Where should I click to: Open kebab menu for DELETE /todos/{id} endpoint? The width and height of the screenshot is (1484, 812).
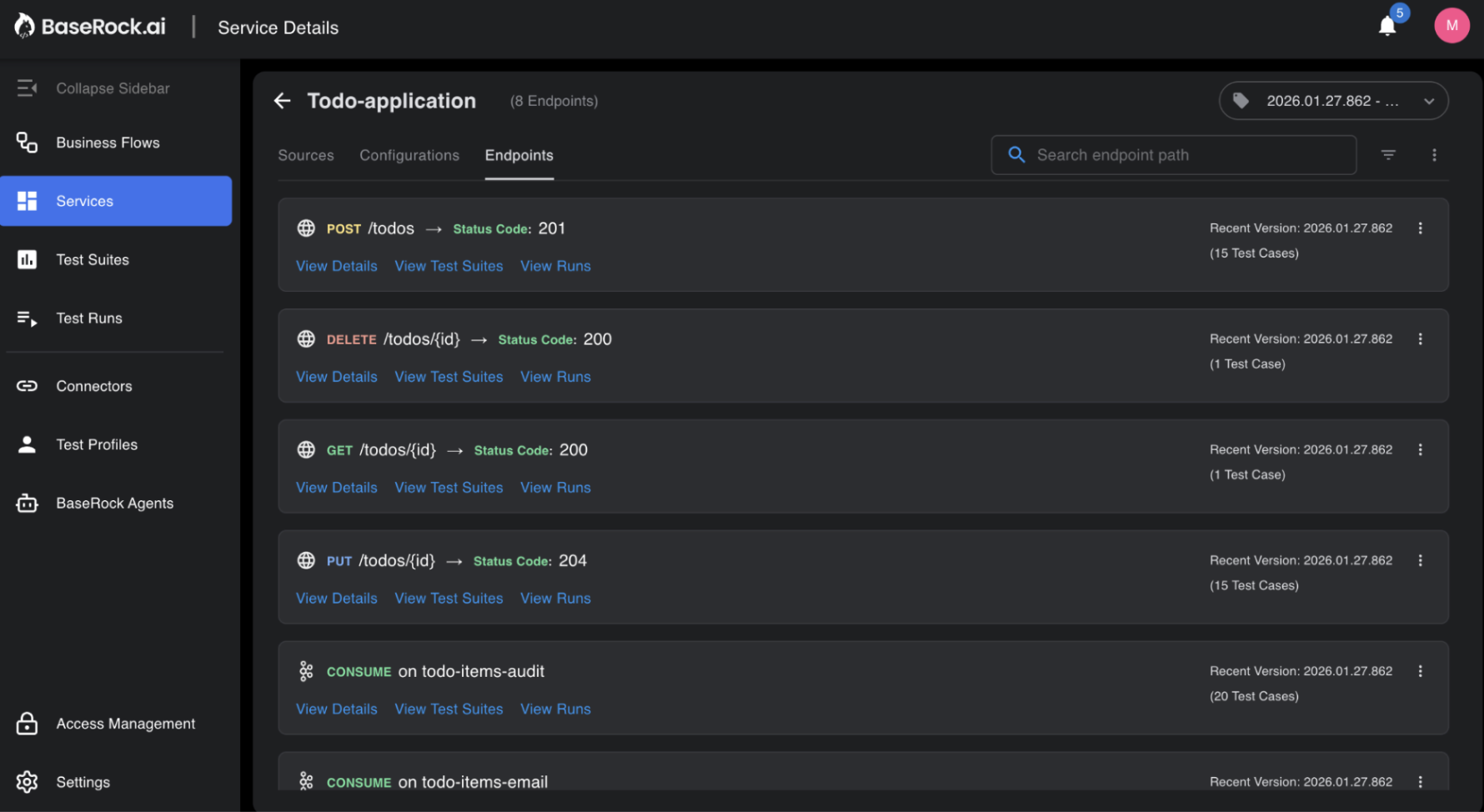[1420, 339]
